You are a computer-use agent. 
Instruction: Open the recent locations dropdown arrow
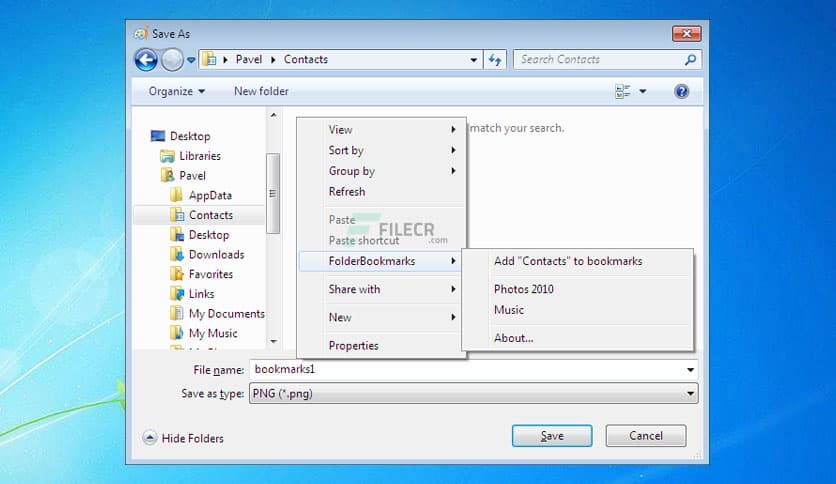[191, 60]
